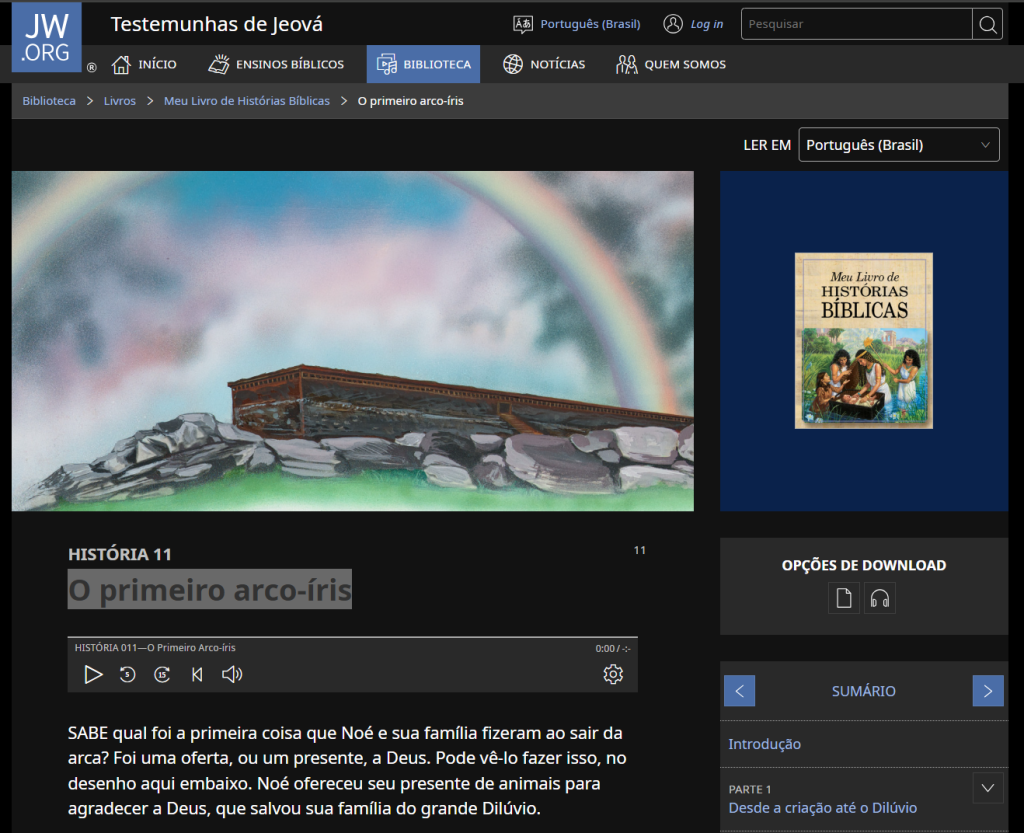Viewport: 1024px width, 833px height.
Task: Open Meu Livro de Histórias Bíblicas breadcrumb
Action: coord(246,101)
